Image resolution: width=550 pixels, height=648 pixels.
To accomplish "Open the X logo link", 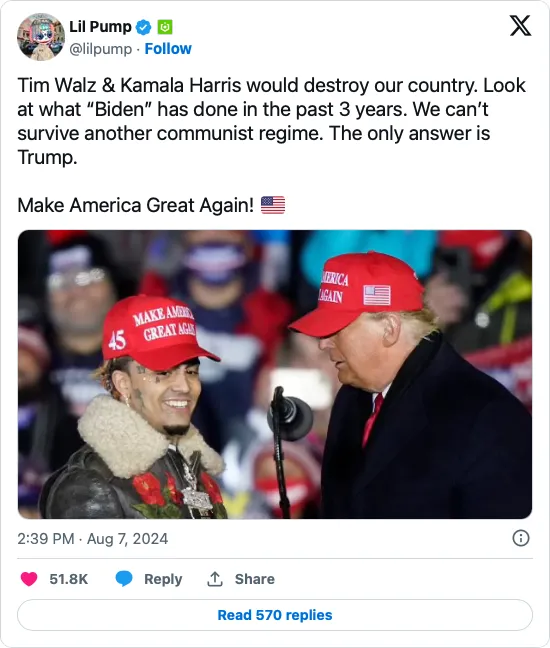I will [x=520, y=26].
